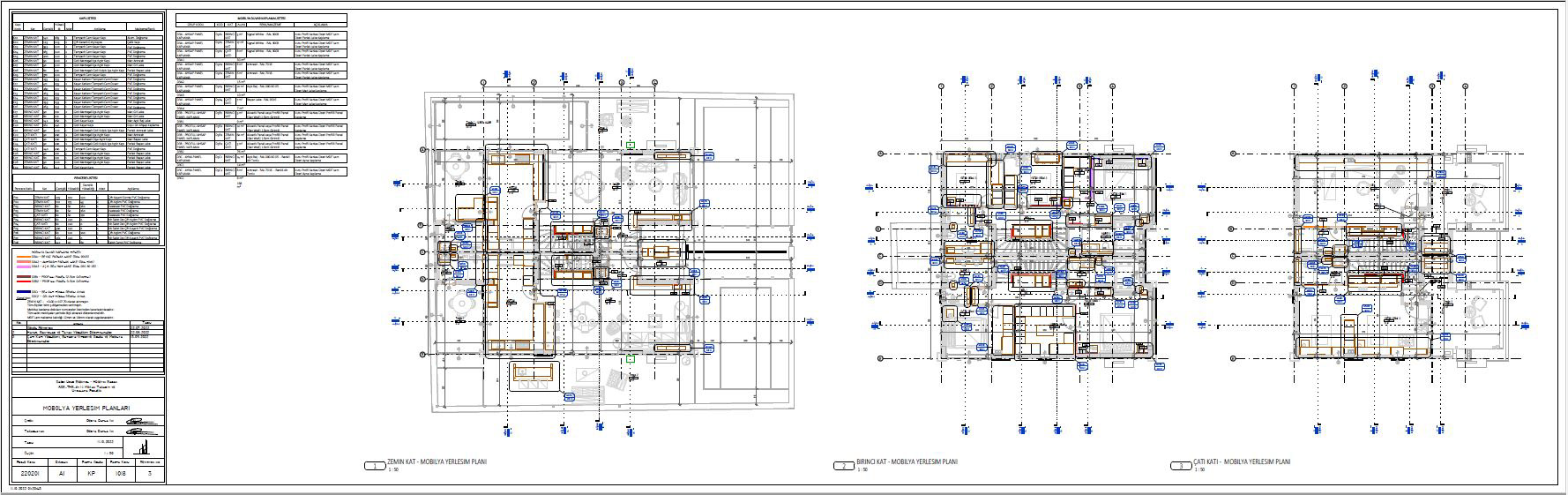Click the building logo in title block
Screen dimensions: 1568x495
(141, 446)
